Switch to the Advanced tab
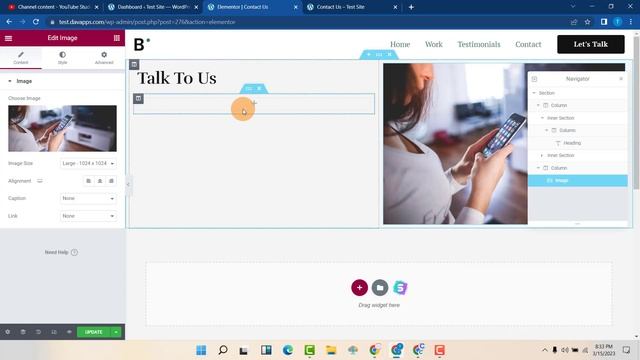640x360 pixels. (x=104, y=58)
